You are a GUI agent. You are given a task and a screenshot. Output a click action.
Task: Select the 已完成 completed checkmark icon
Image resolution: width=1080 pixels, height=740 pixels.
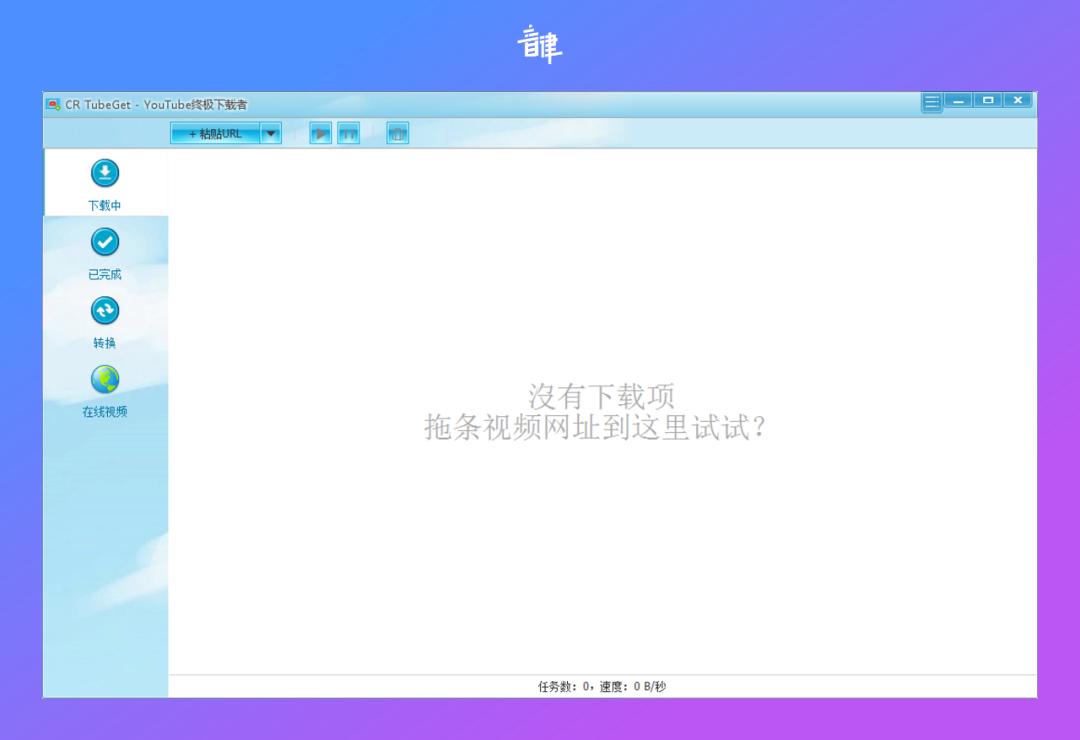(104, 242)
